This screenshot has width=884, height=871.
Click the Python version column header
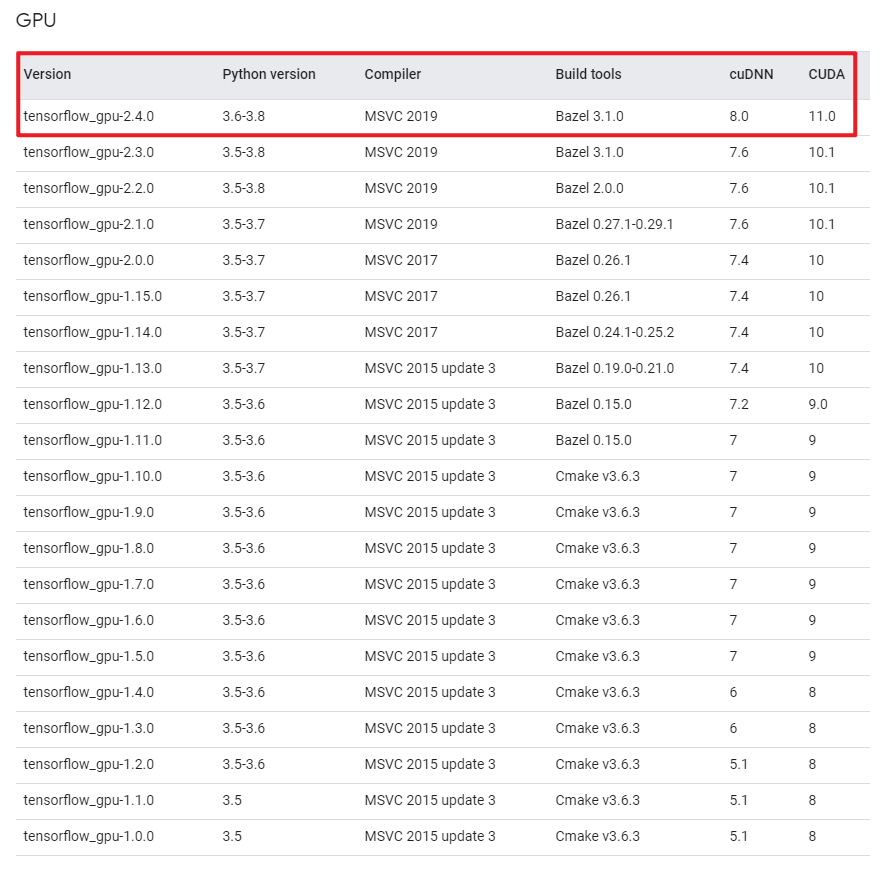(269, 74)
